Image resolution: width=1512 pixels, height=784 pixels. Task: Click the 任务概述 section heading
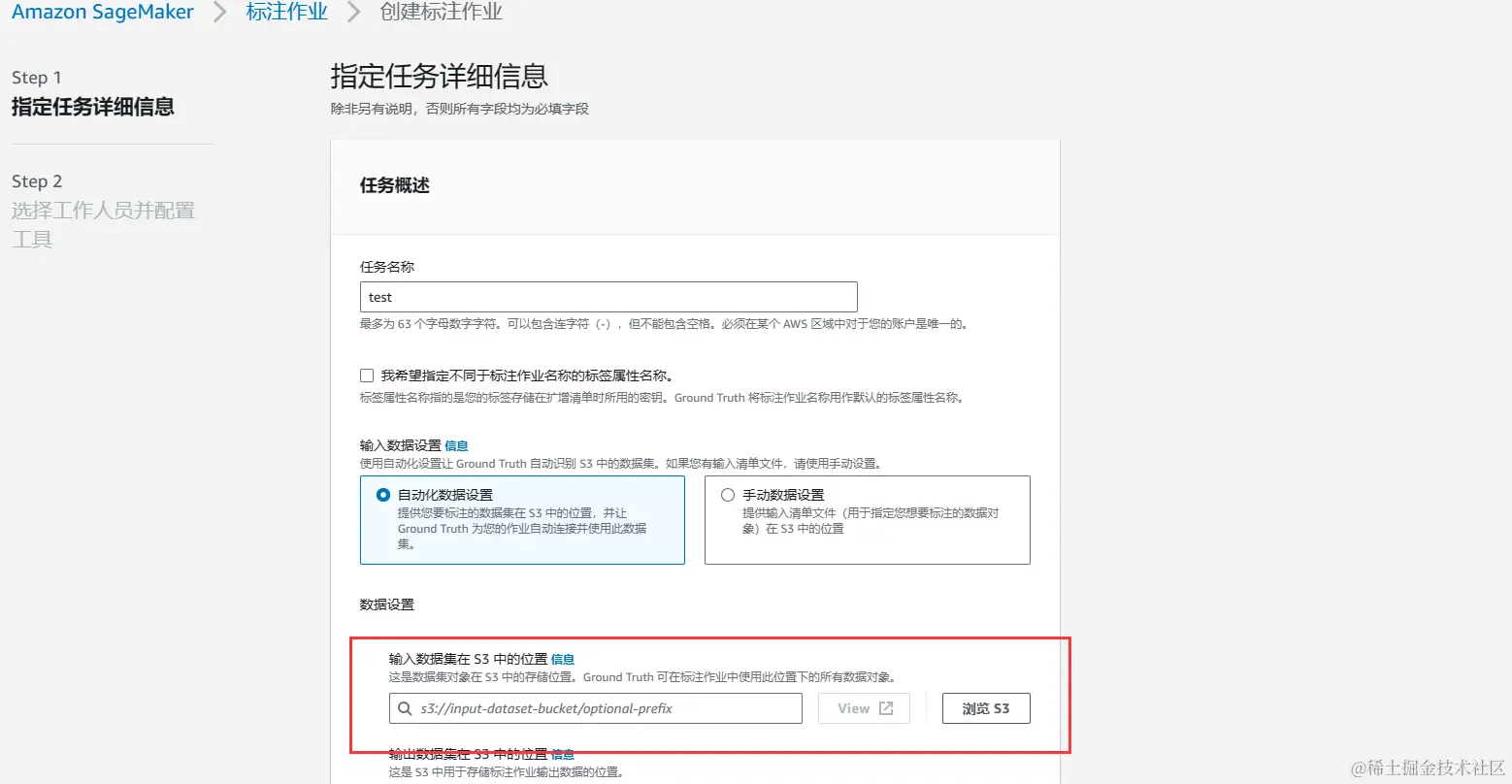tap(395, 185)
